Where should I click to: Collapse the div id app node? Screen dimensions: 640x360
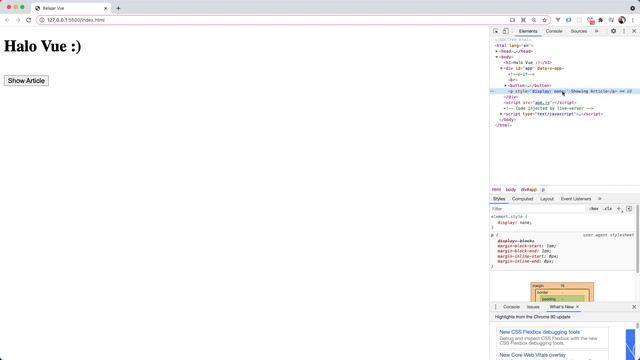click(x=501, y=69)
